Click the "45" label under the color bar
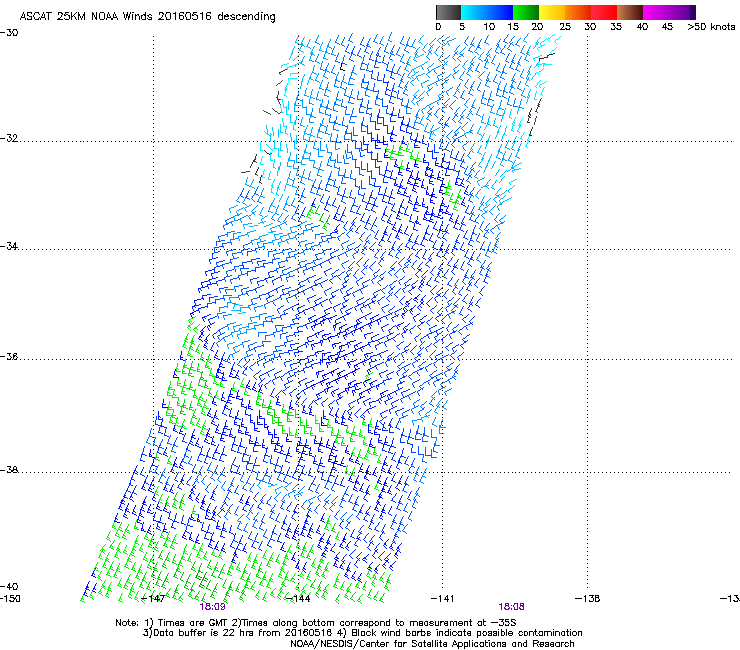 coord(667,26)
